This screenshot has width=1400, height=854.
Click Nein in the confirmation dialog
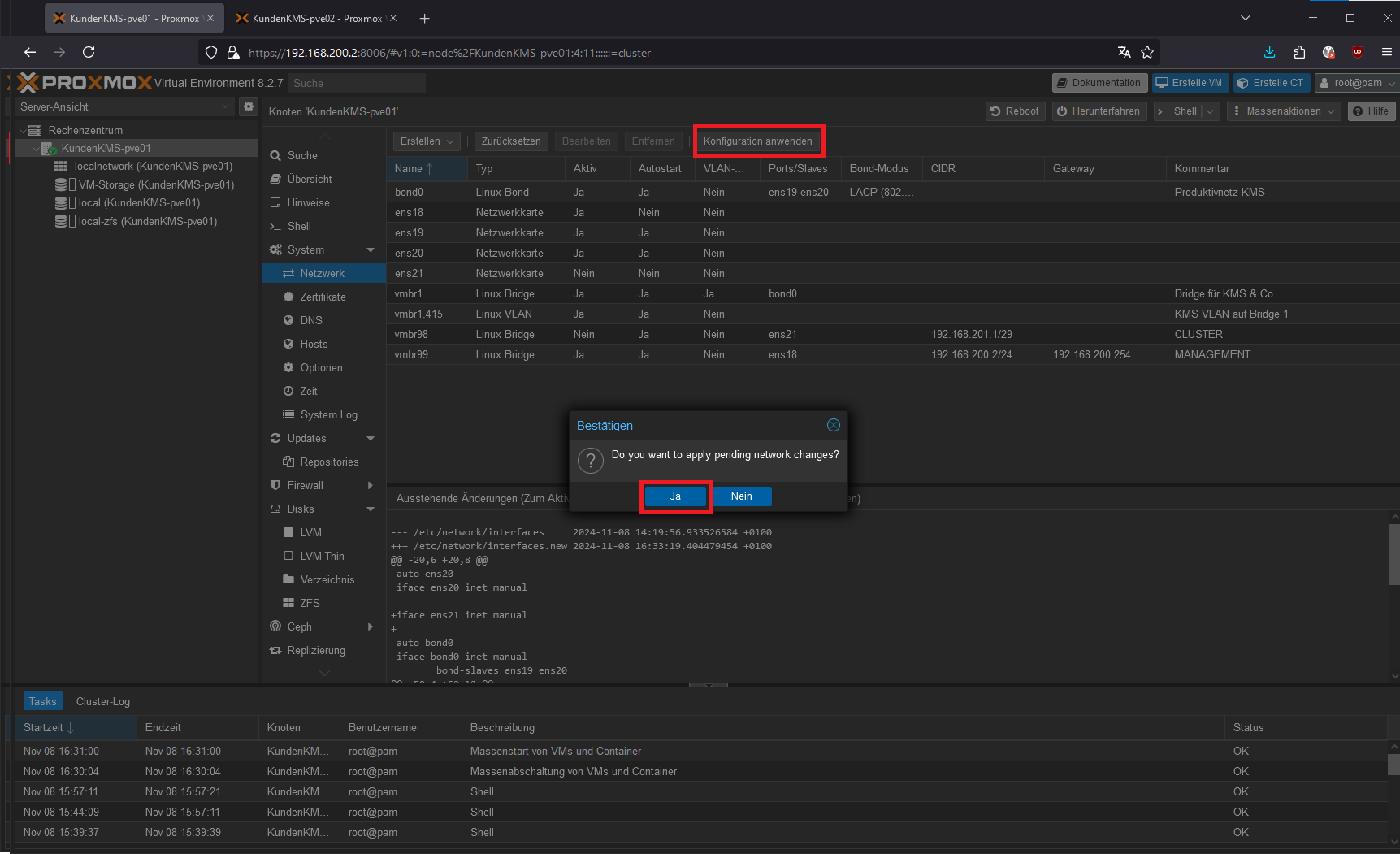click(x=741, y=496)
